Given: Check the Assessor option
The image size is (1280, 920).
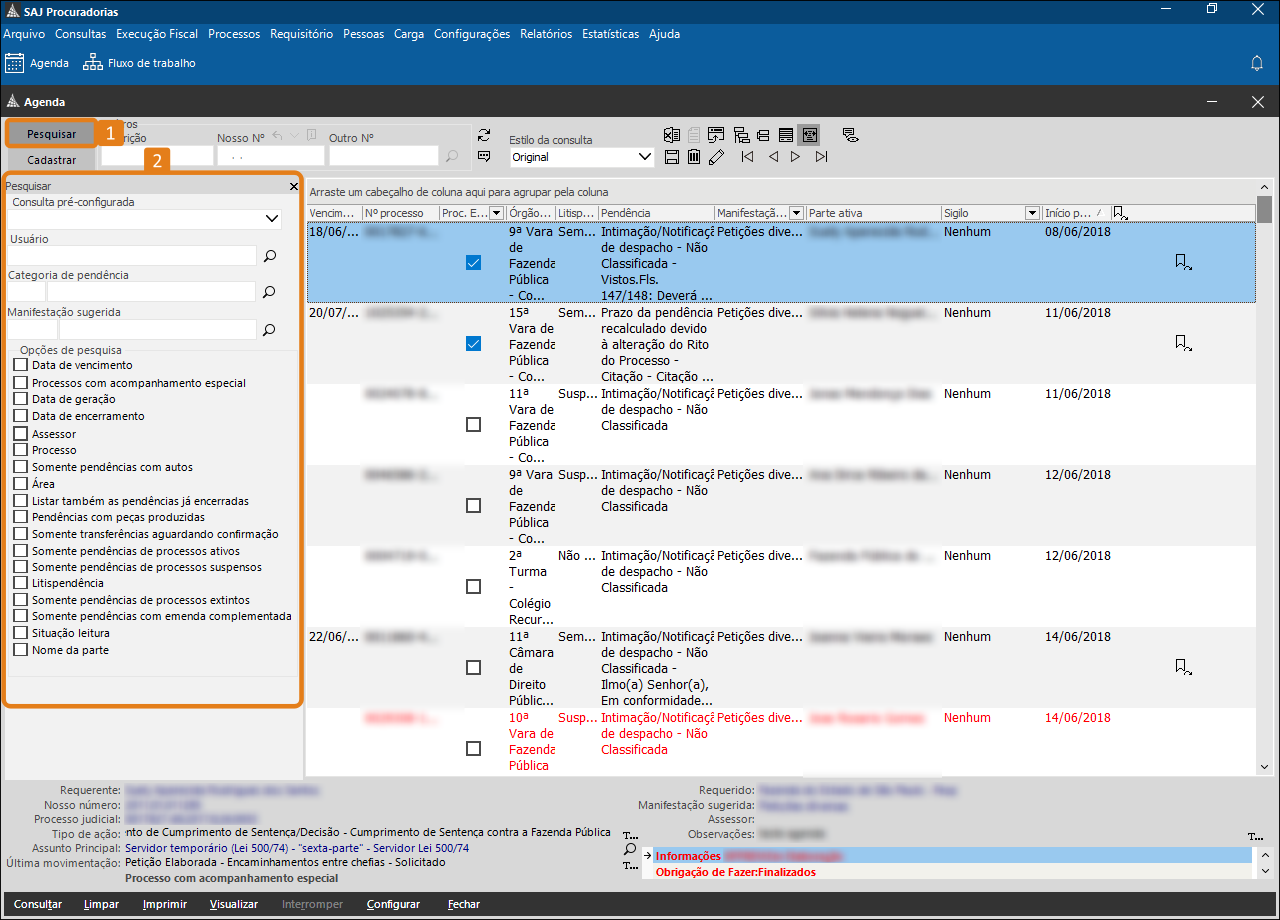Looking at the screenshot, I should [20, 434].
